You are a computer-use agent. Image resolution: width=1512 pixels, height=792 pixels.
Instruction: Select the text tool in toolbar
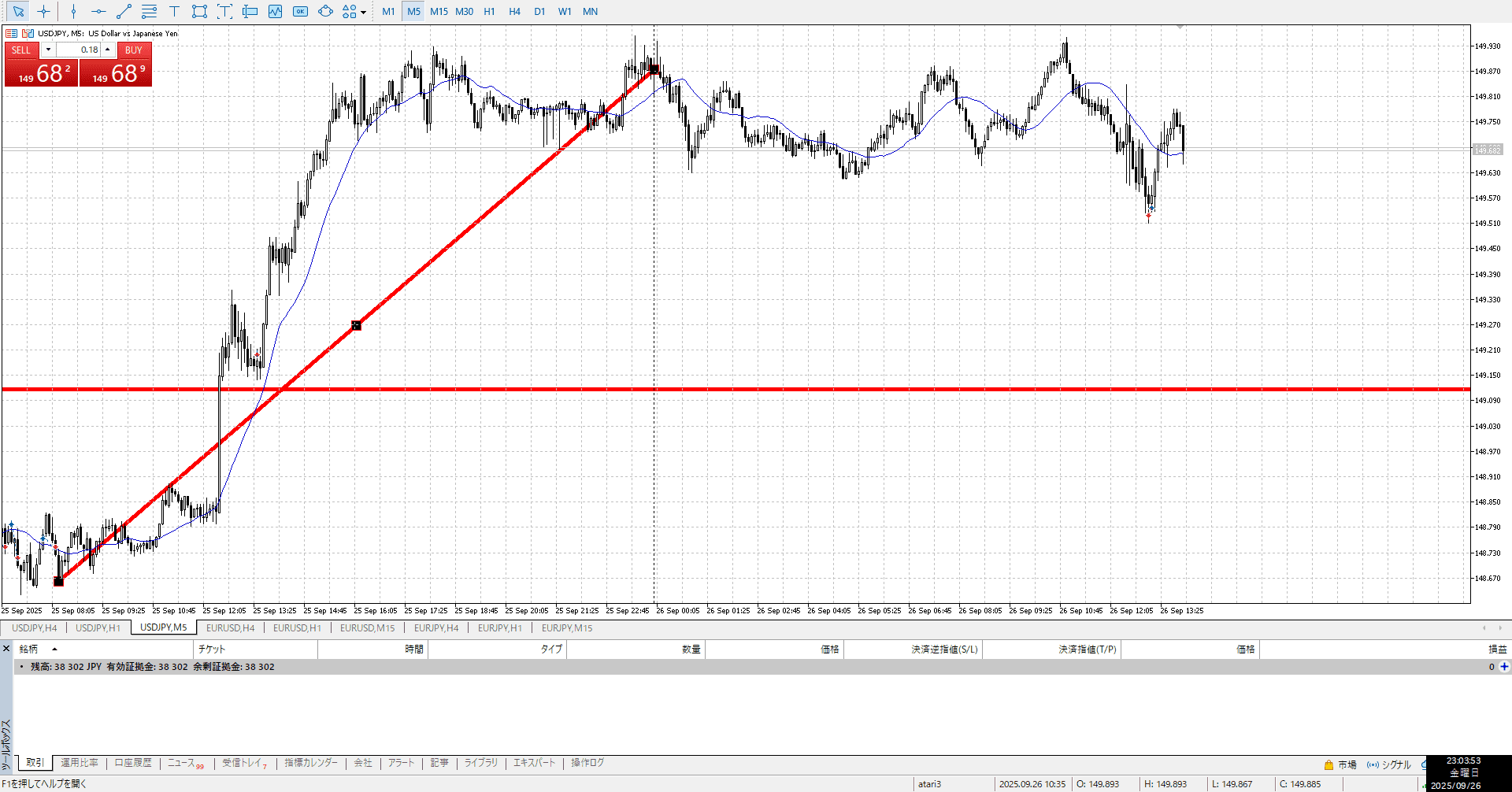(174, 12)
